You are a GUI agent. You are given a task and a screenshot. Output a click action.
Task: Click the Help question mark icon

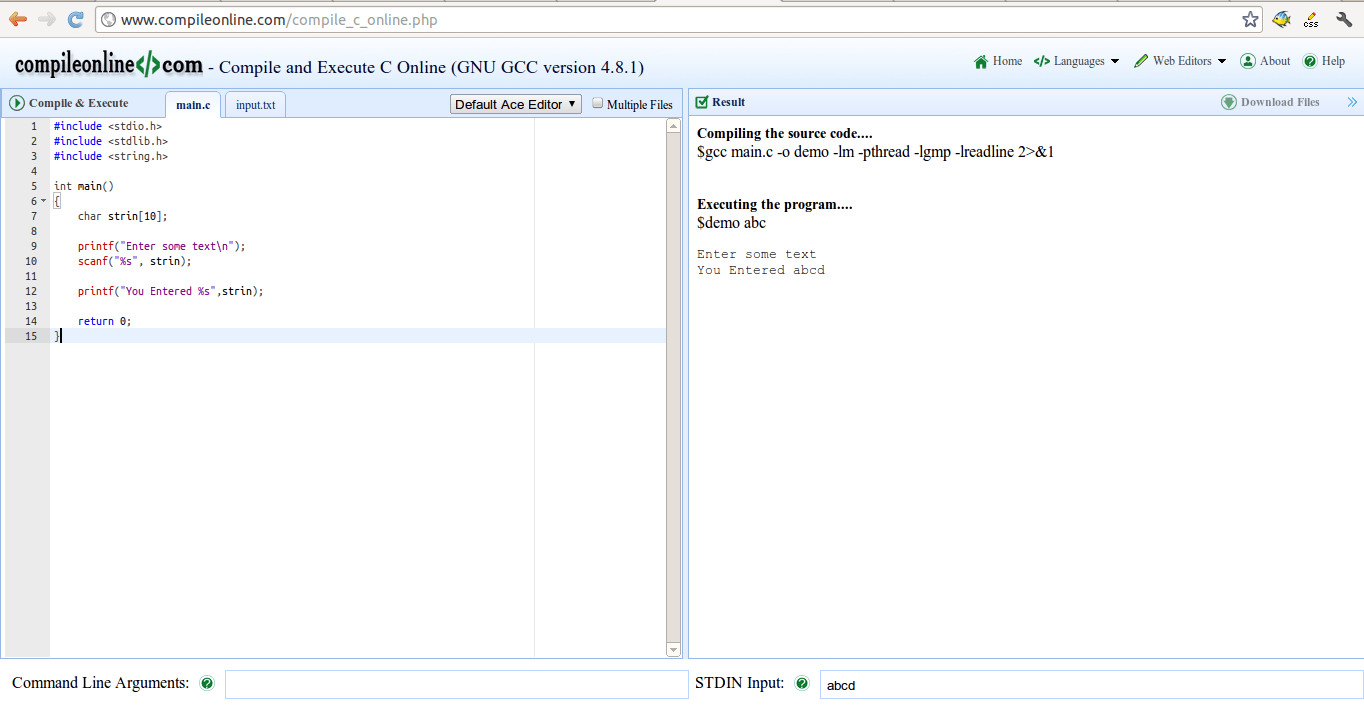pos(1311,61)
